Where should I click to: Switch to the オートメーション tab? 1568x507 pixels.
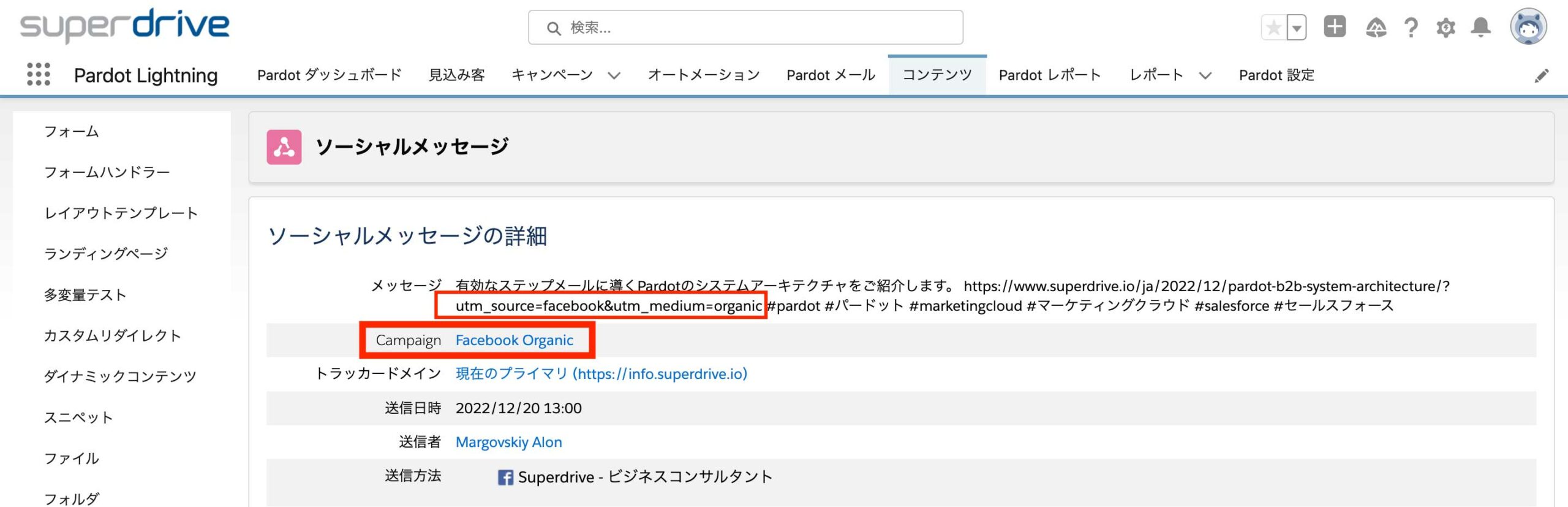click(x=704, y=75)
